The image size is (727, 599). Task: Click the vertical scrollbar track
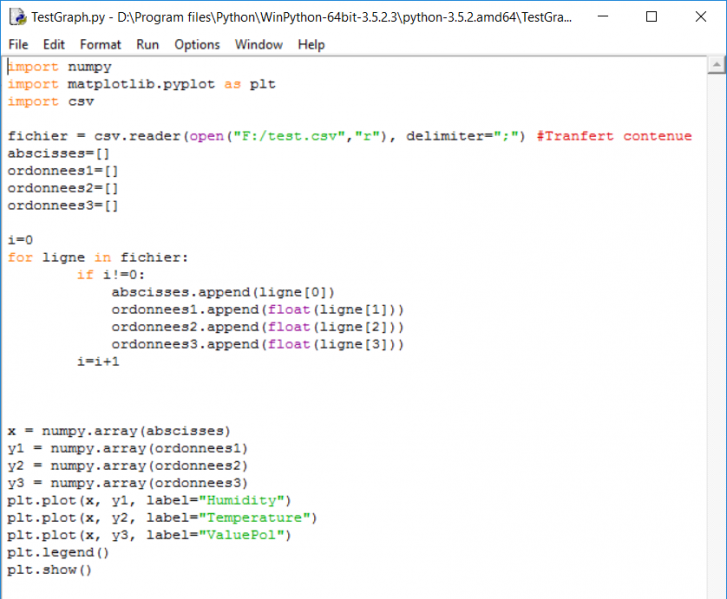coord(715,330)
